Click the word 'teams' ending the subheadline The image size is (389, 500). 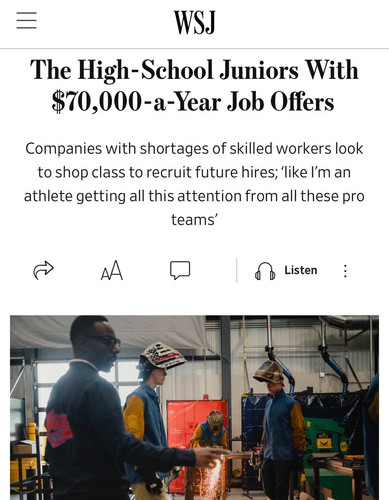tap(192, 220)
